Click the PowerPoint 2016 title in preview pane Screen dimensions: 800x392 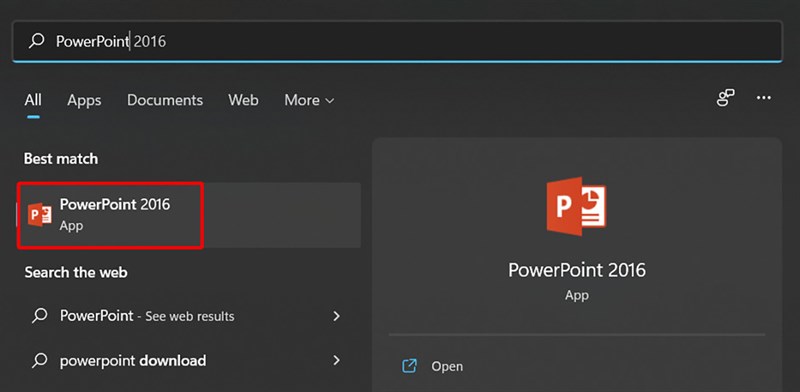pos(577,270)
